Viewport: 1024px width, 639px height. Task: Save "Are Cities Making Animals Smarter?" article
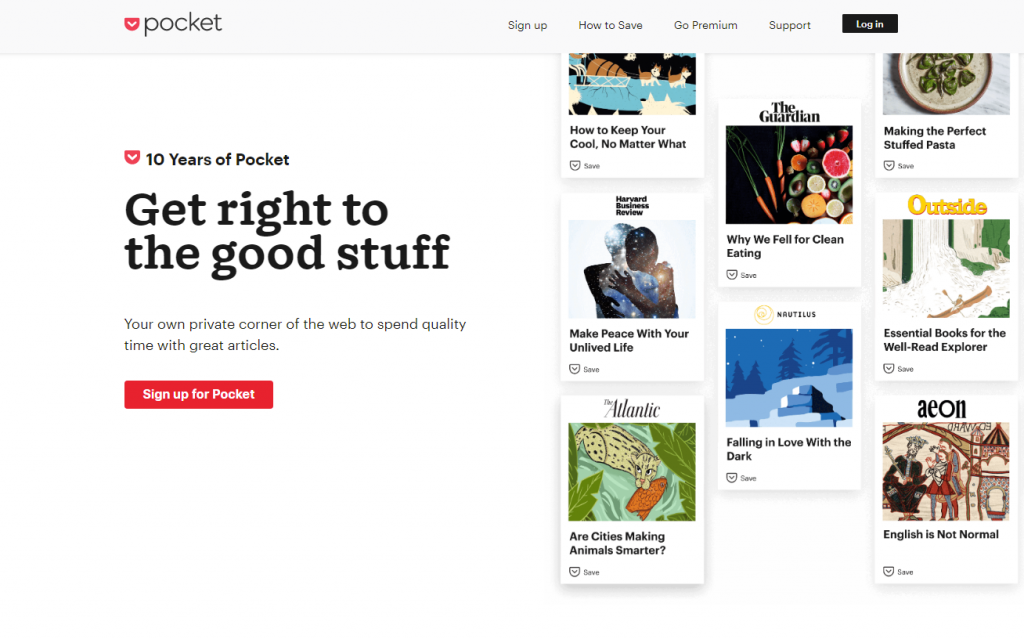(x=585, y=572)
